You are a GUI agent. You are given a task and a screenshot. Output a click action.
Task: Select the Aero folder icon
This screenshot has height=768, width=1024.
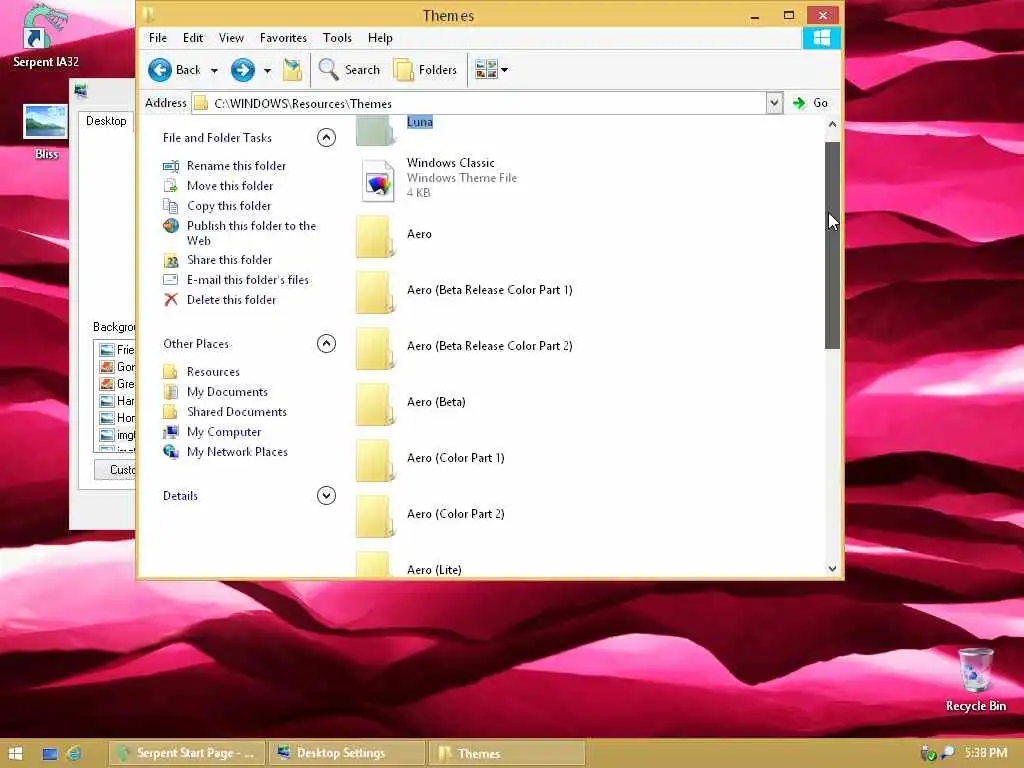376,236
